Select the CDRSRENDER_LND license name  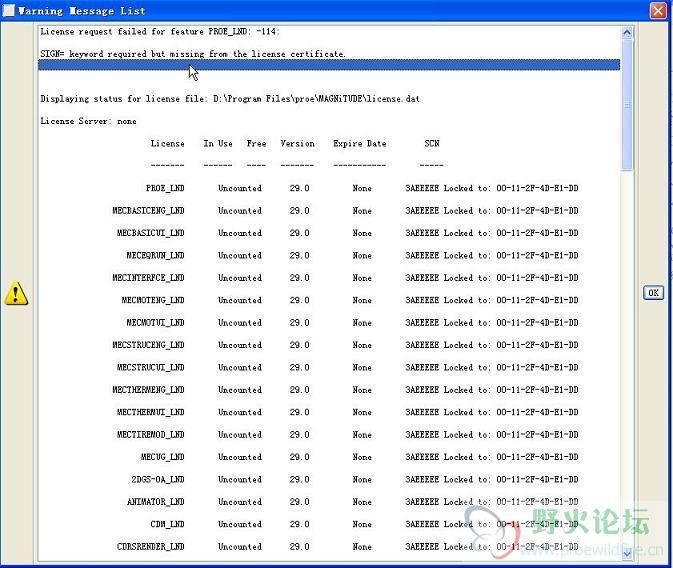tap(151, 547)
